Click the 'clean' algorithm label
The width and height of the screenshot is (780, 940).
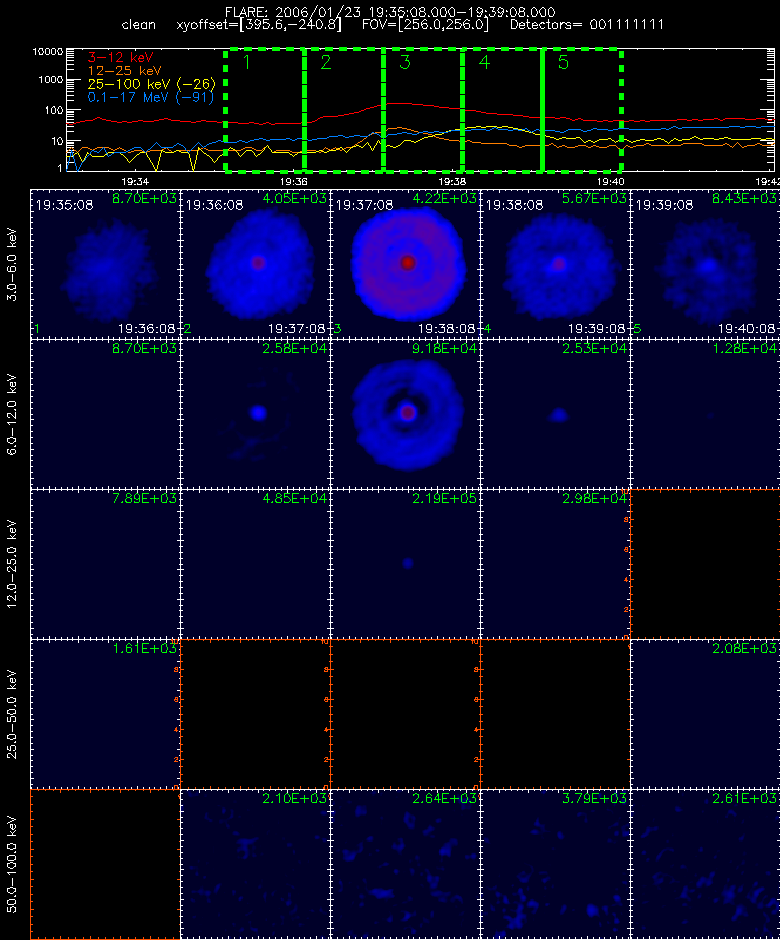coord(138,25)
